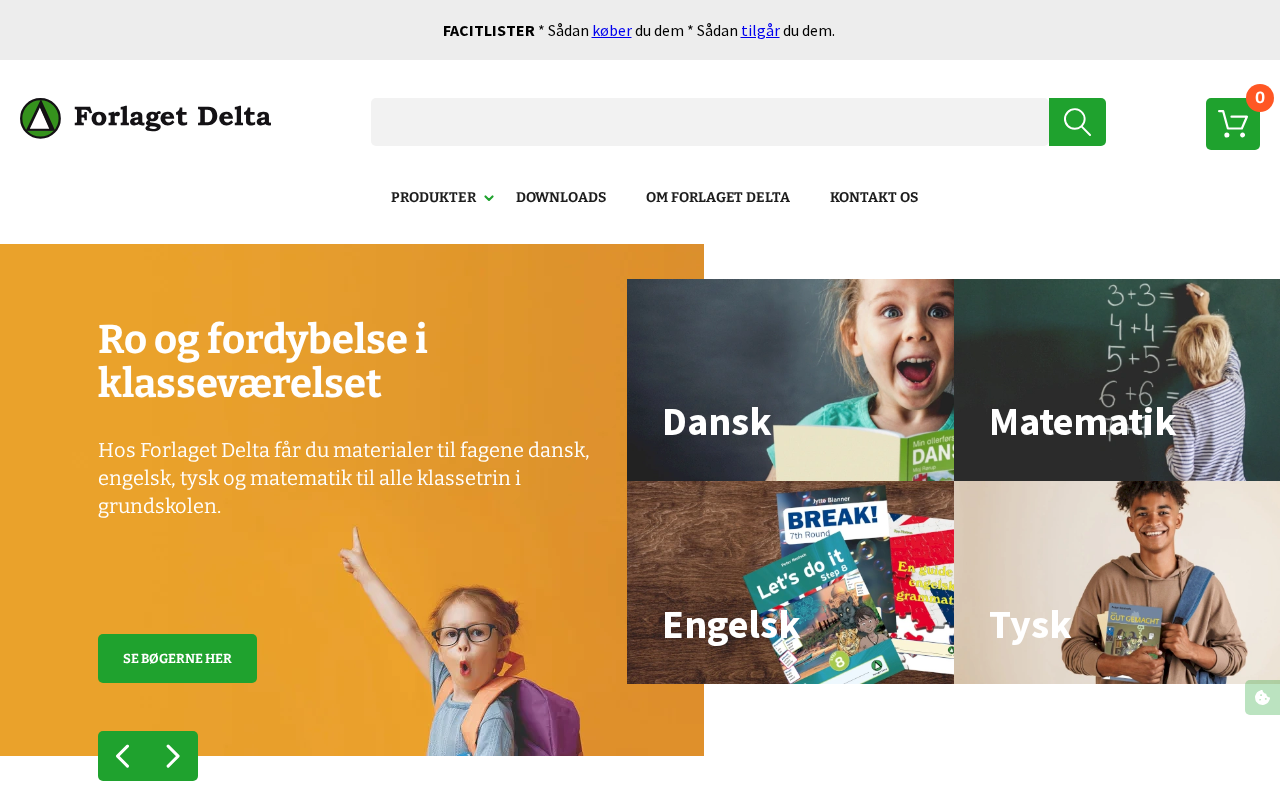Image resolution: width=1280 pixels, height=800 pixels.
Task: Navigate to Kontakt os
Action: 874,198
